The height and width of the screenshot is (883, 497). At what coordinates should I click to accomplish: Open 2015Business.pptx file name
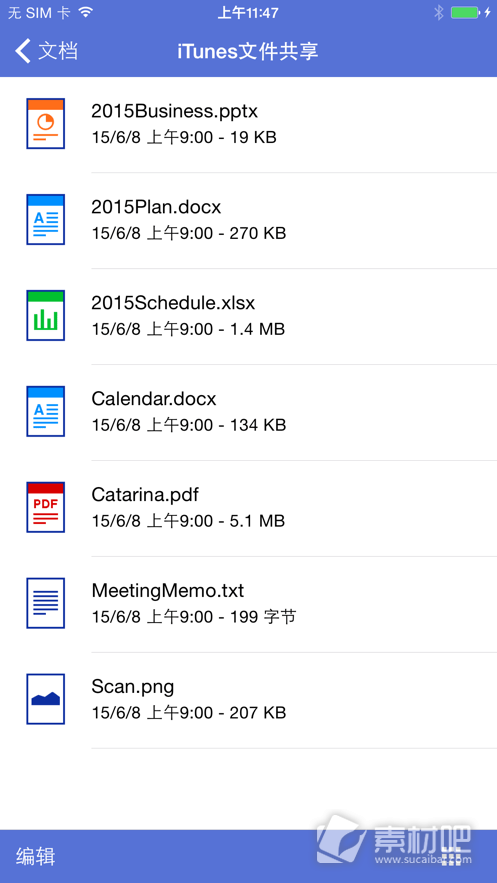tap(174, 111)
